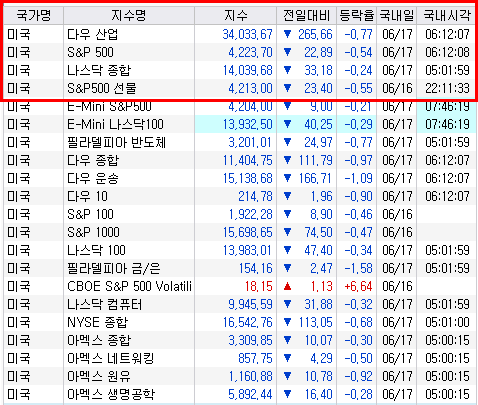The height and width of the screenshot is (405, 478).
Task: Click the 필라델피아 반도체 index name
Action: tap(116, 142)
